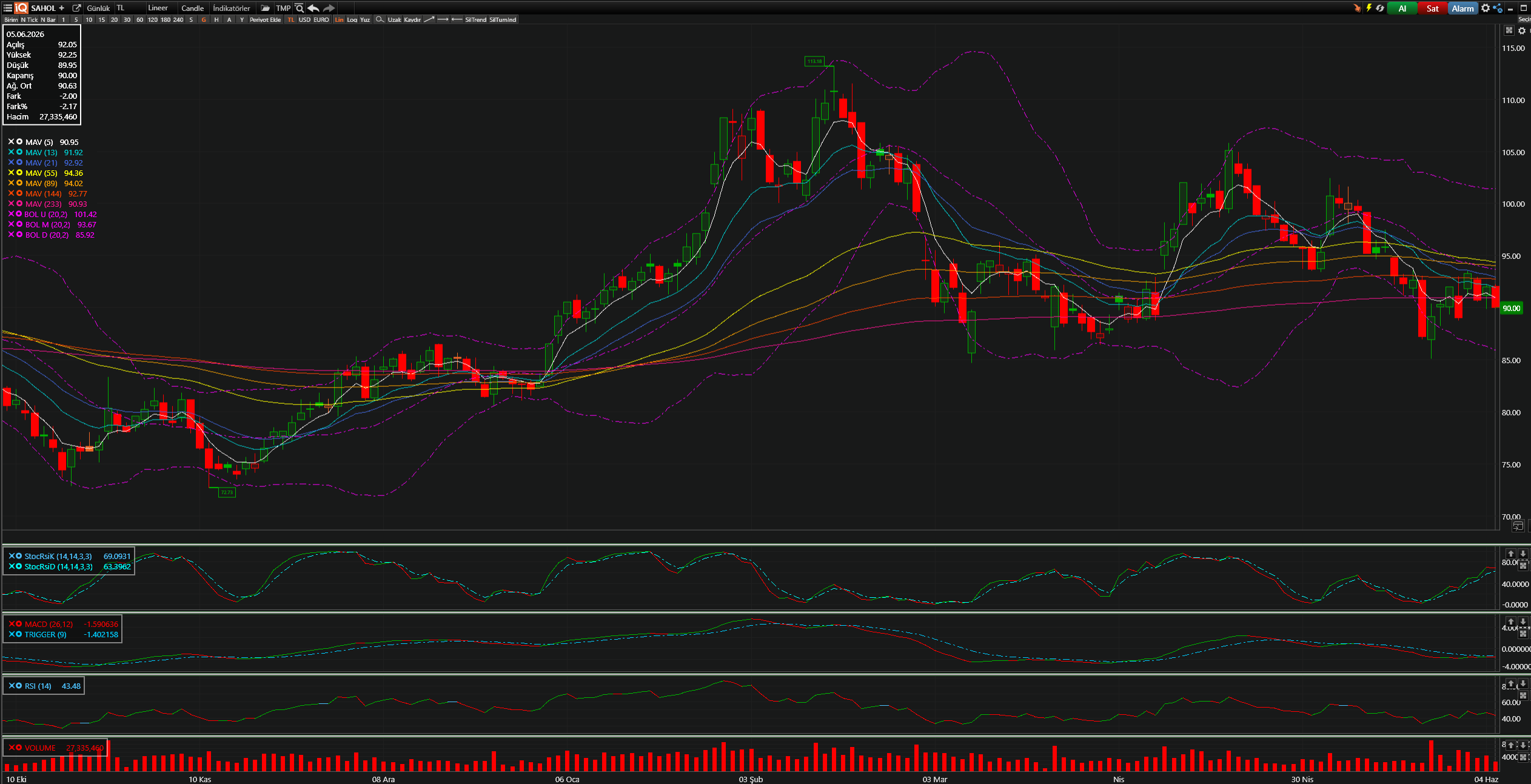Select the G daily period
Image resolution: width=1531 pixels, height=784 pixels.
point(204,19)
